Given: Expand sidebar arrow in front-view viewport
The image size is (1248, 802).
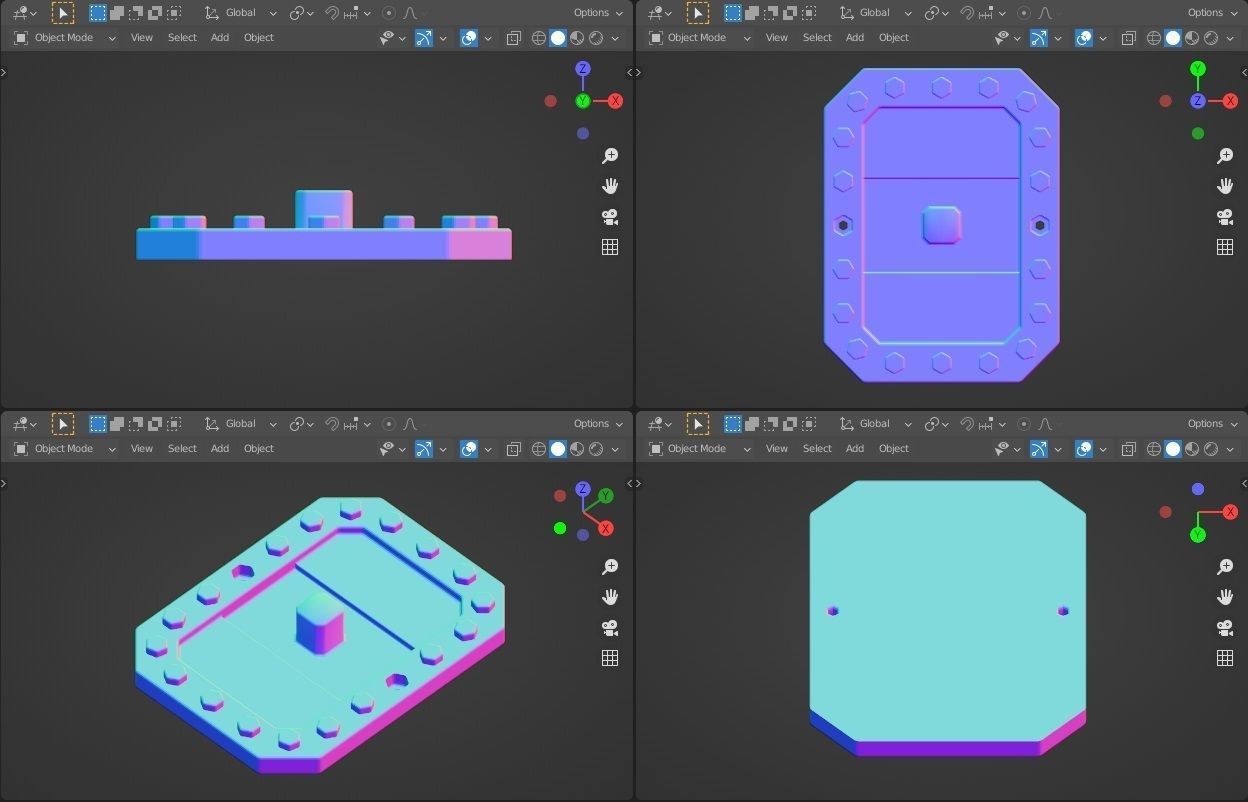Looking at the screenshot, I should click(629, 72).
